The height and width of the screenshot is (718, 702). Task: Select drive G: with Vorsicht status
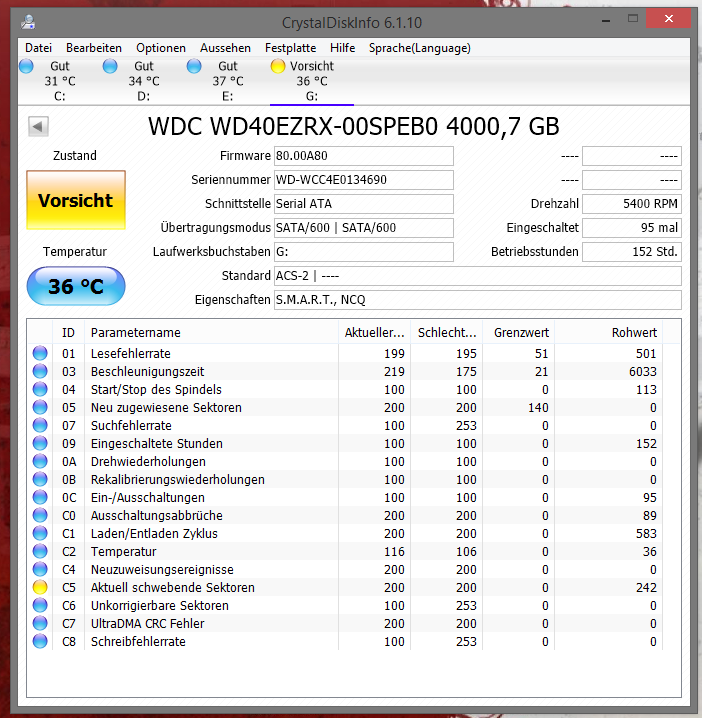312,81
